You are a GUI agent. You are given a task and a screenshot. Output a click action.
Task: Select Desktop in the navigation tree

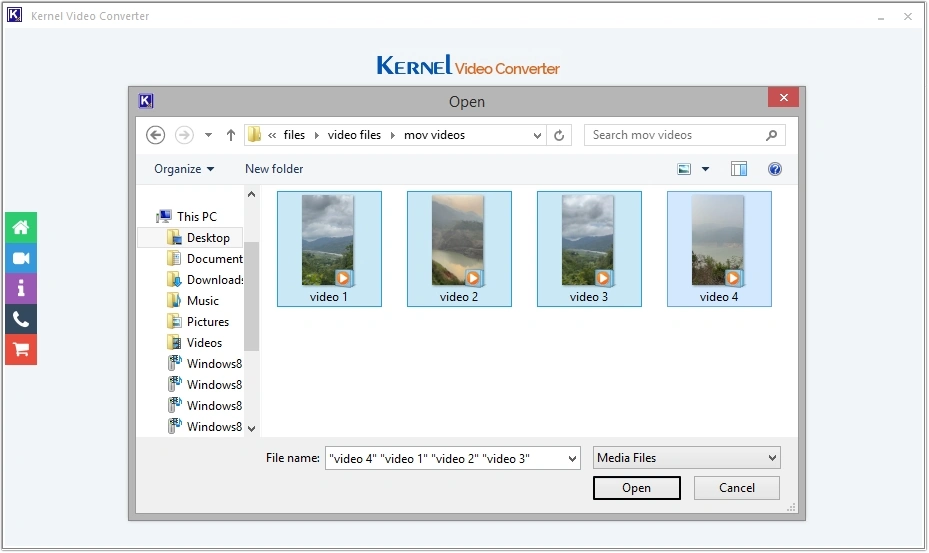tap(208, 238)
